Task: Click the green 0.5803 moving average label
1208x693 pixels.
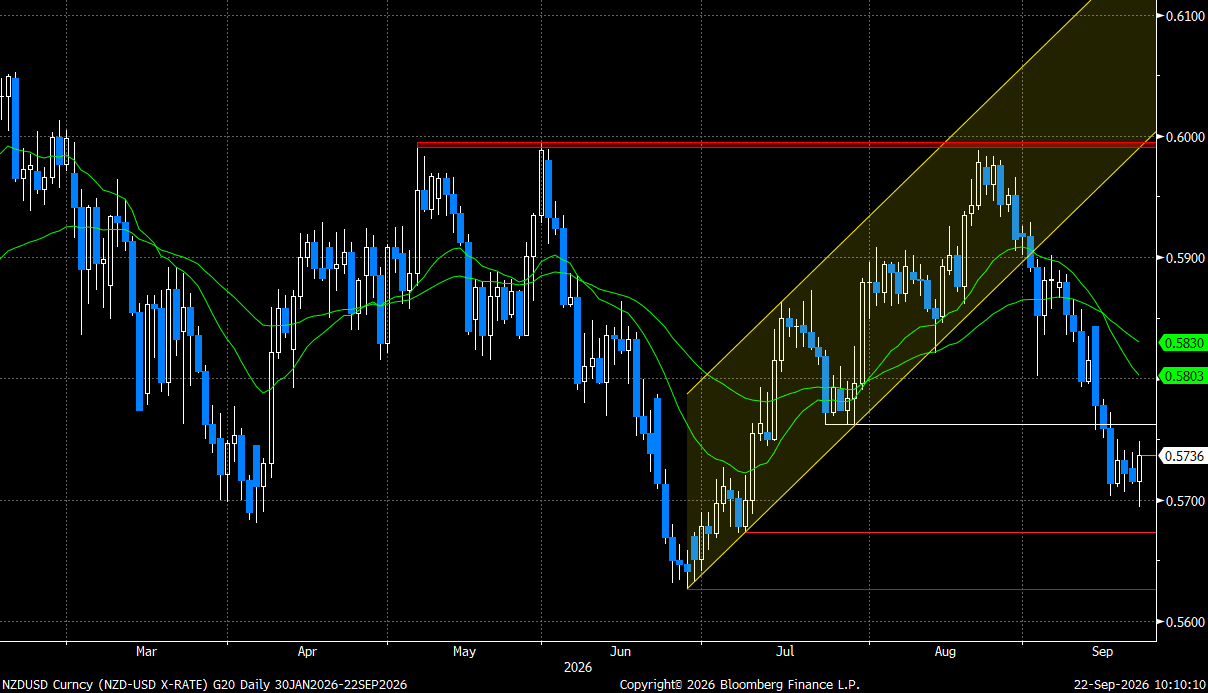Action: click(1182, 376)
